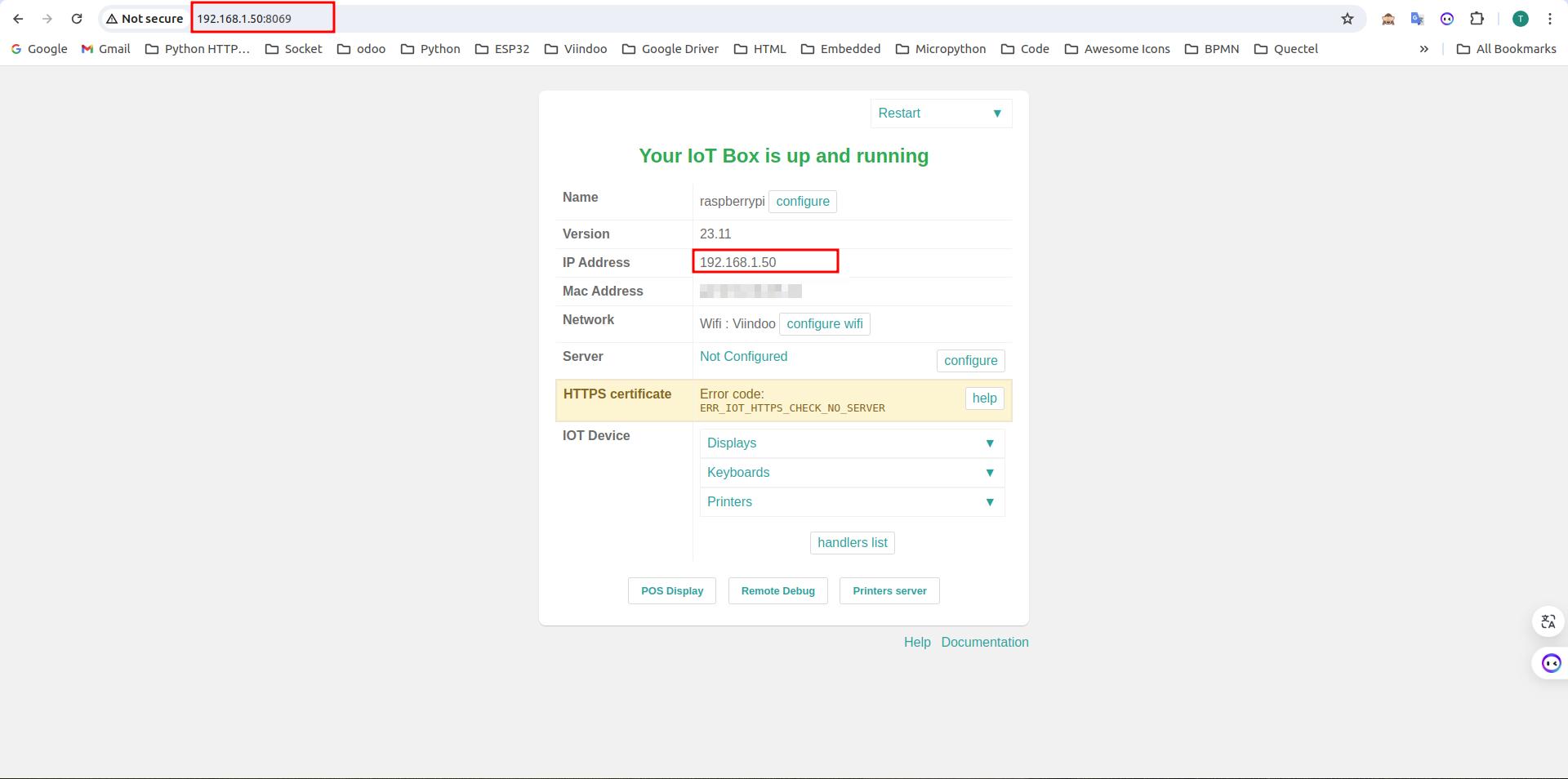Click configure button next to Server
1568x779 pixels.
coord(970,361)
